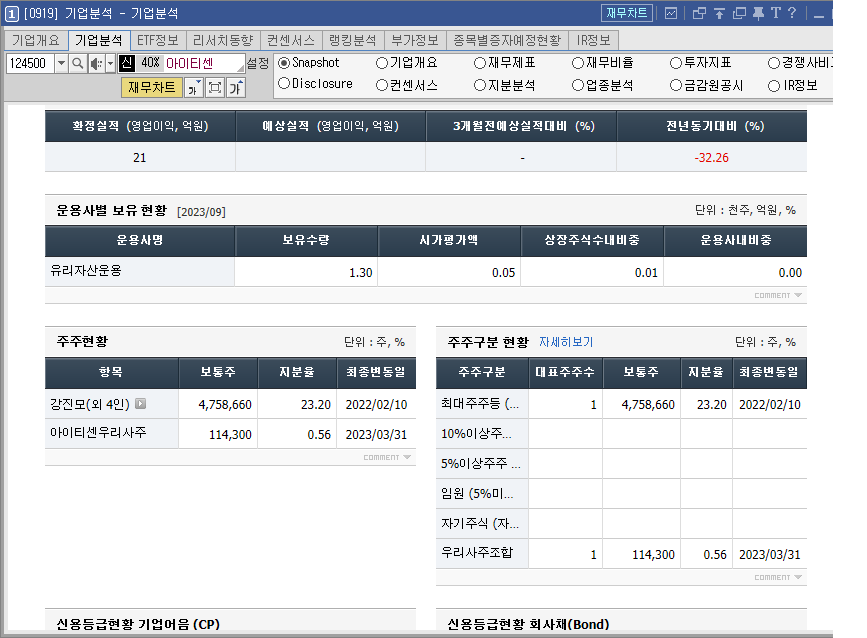Open help with the question mark icon

point(792,13)
